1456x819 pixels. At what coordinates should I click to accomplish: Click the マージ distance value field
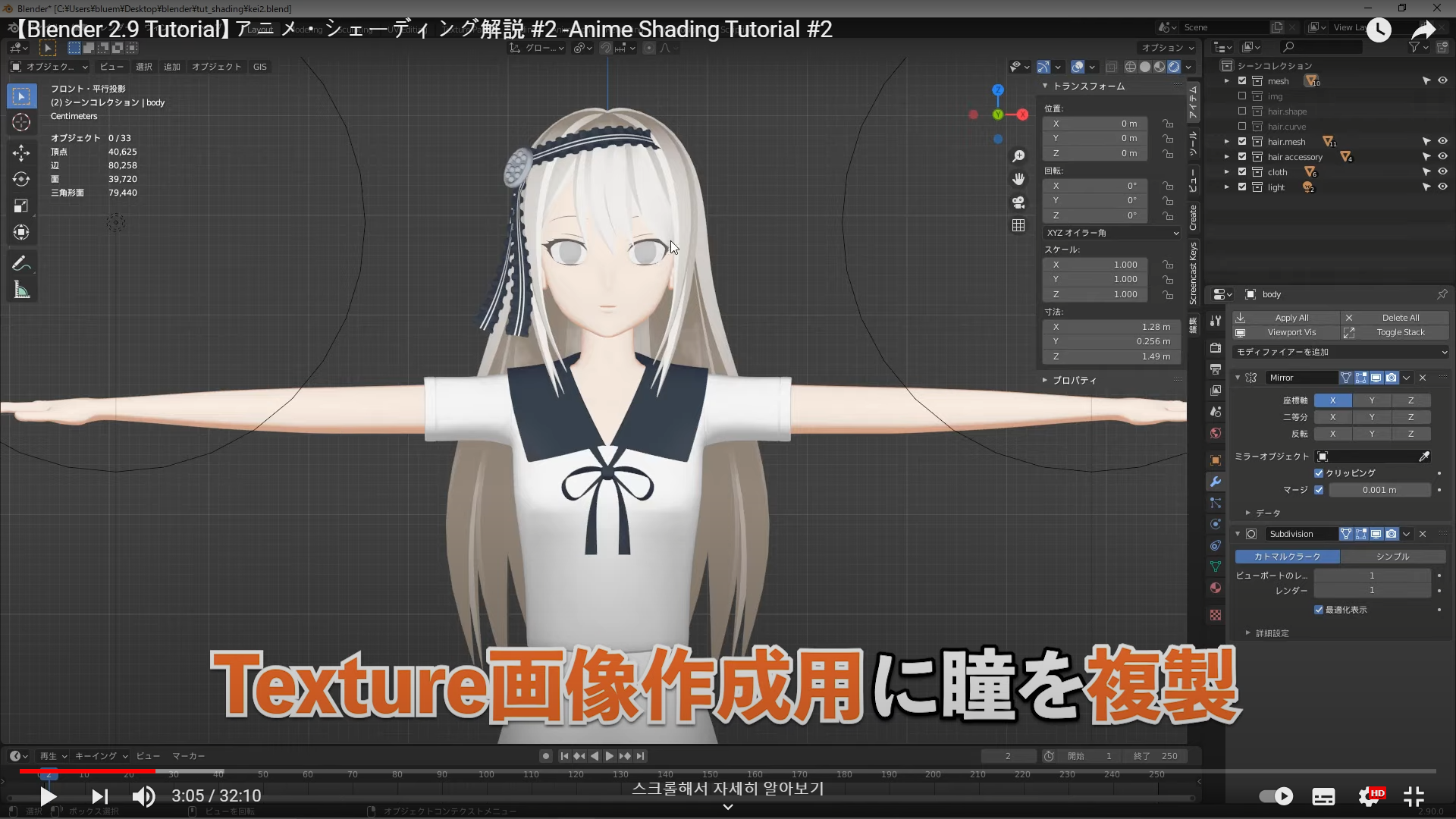tap(1379, 490)
